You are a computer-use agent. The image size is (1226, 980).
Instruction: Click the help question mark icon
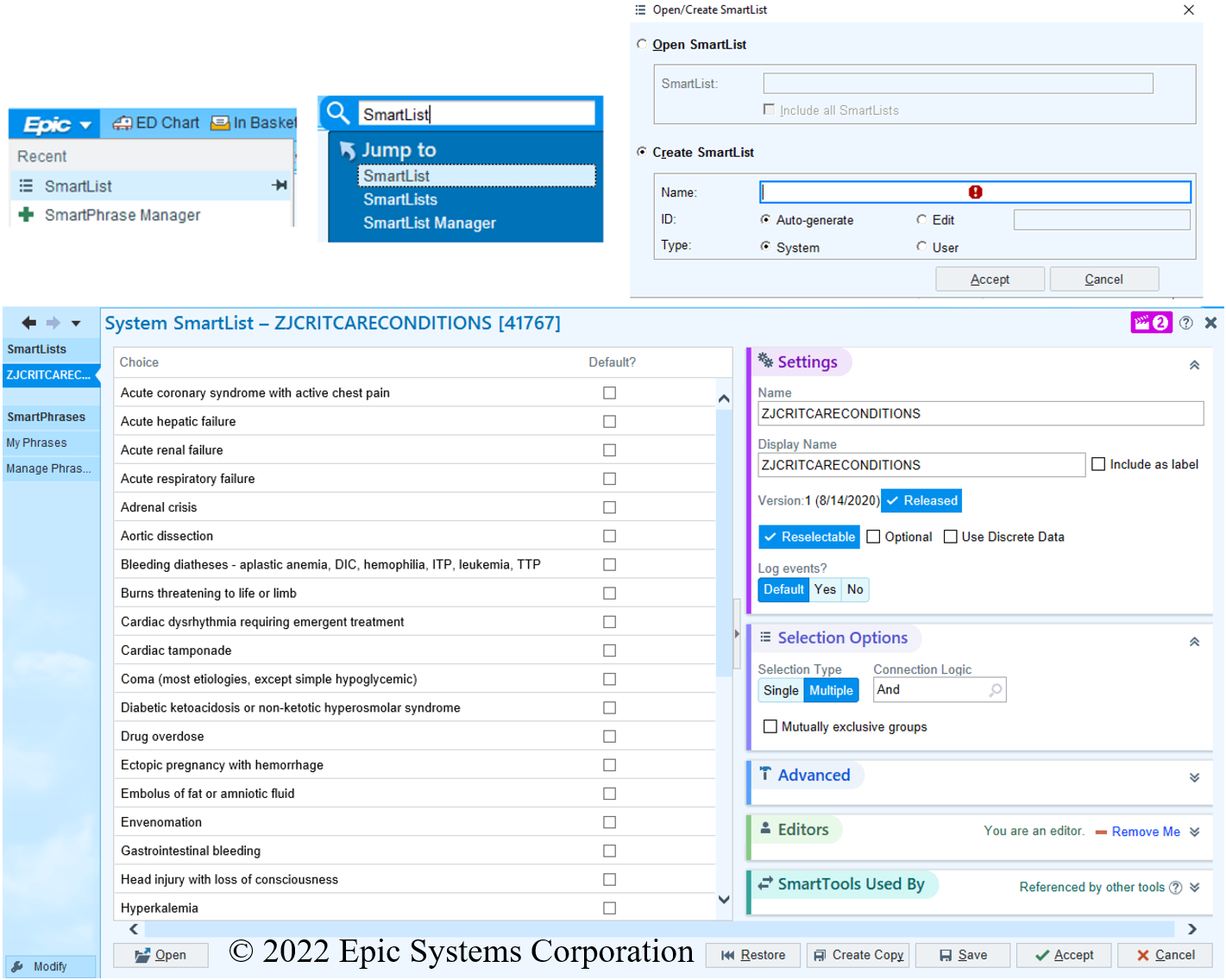(x=1186, y=323)
